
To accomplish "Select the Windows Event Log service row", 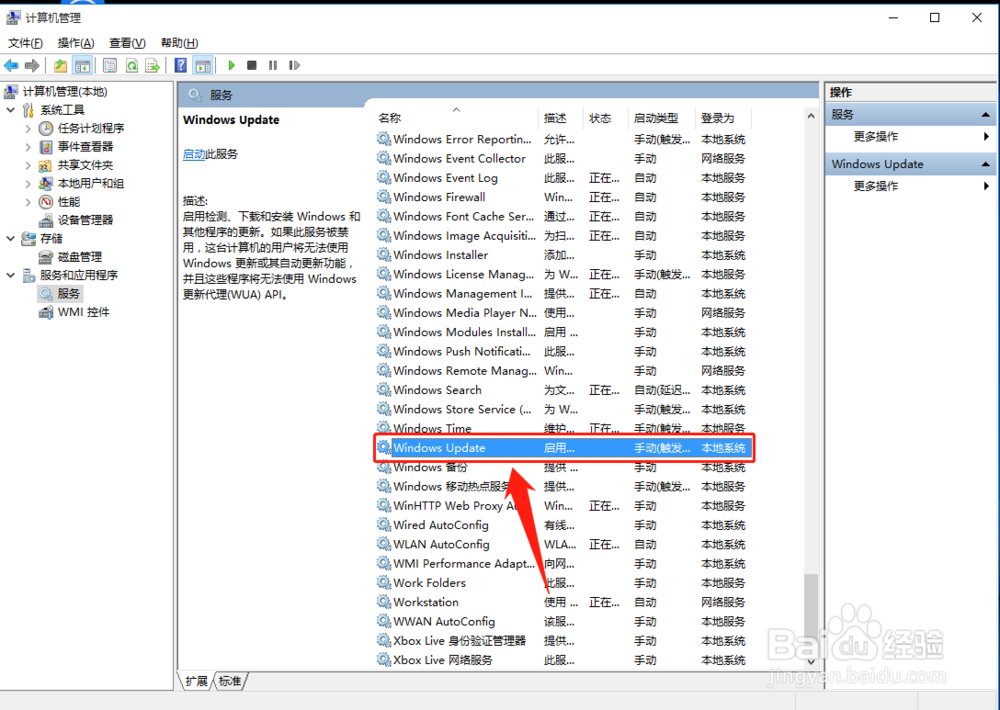I will 564,178.
